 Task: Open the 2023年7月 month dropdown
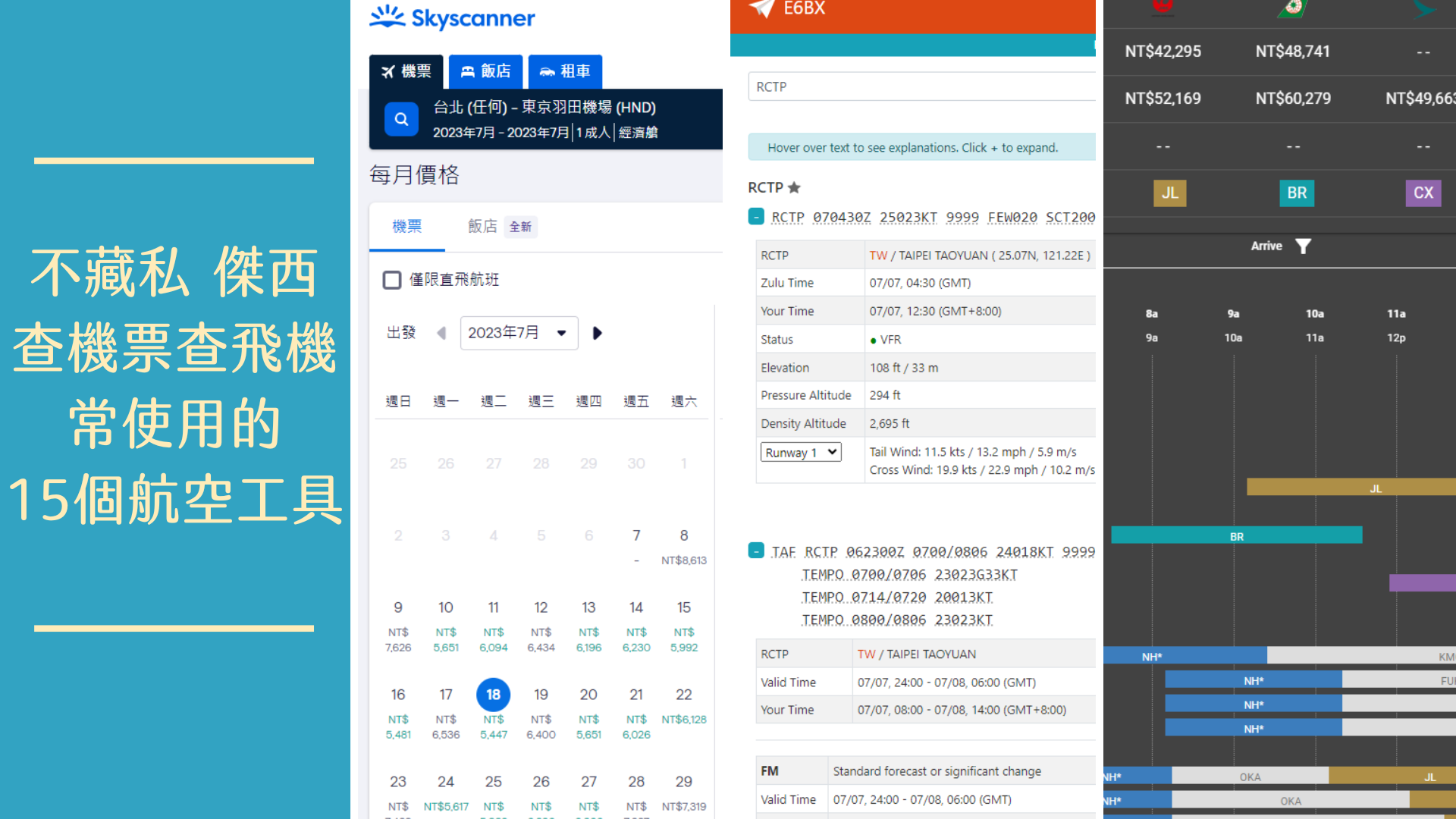519,333
